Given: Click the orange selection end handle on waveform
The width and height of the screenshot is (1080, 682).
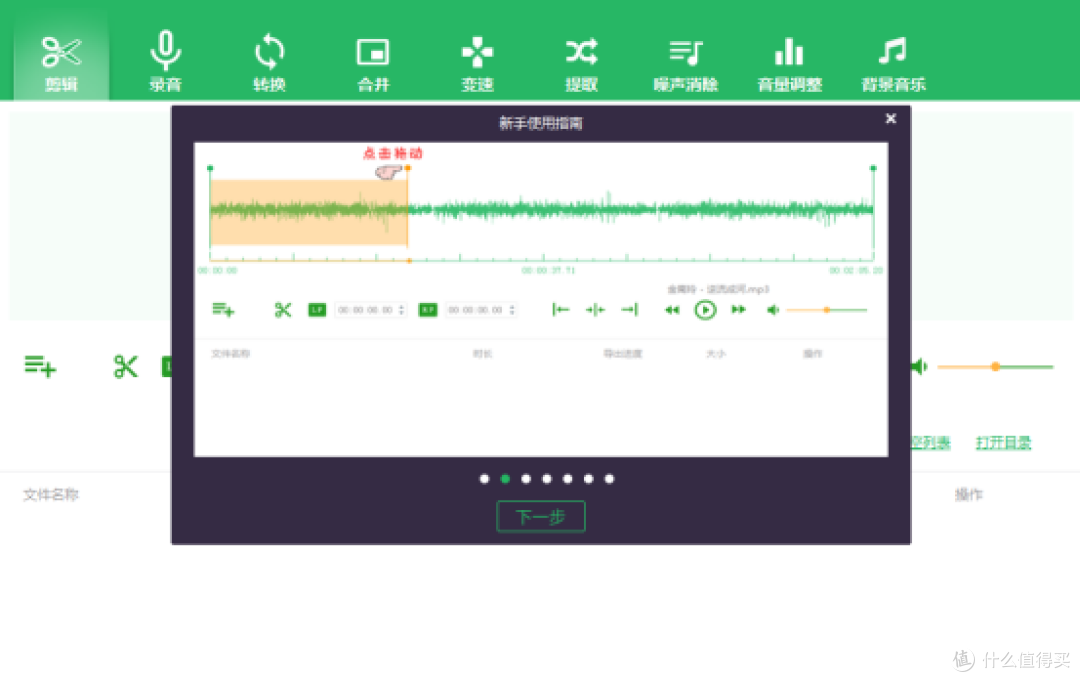Looking at the screenshot, I should 408,167.
